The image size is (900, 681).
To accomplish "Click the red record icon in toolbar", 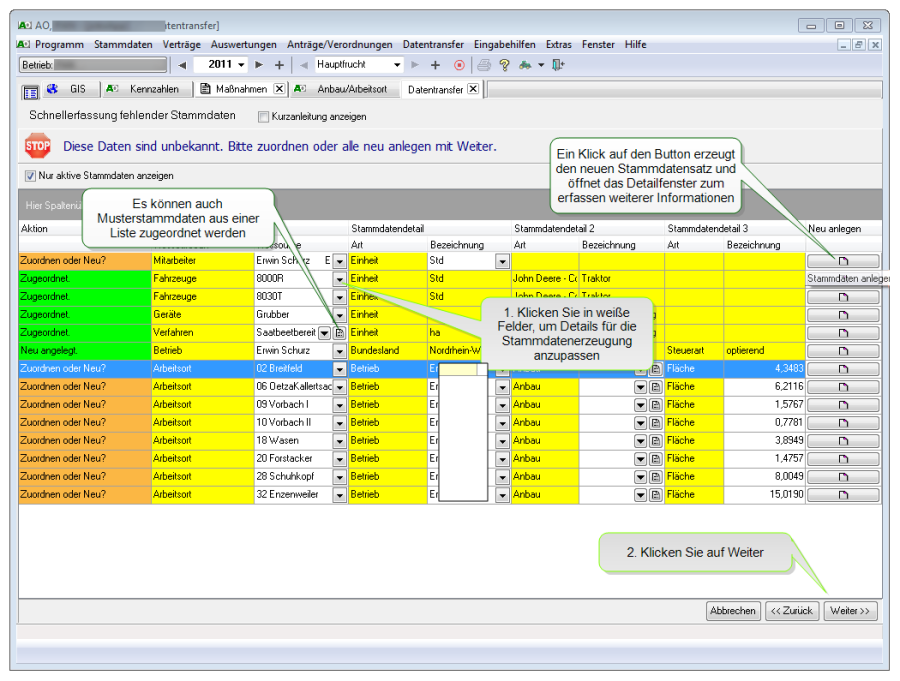I will click(459, 65).
